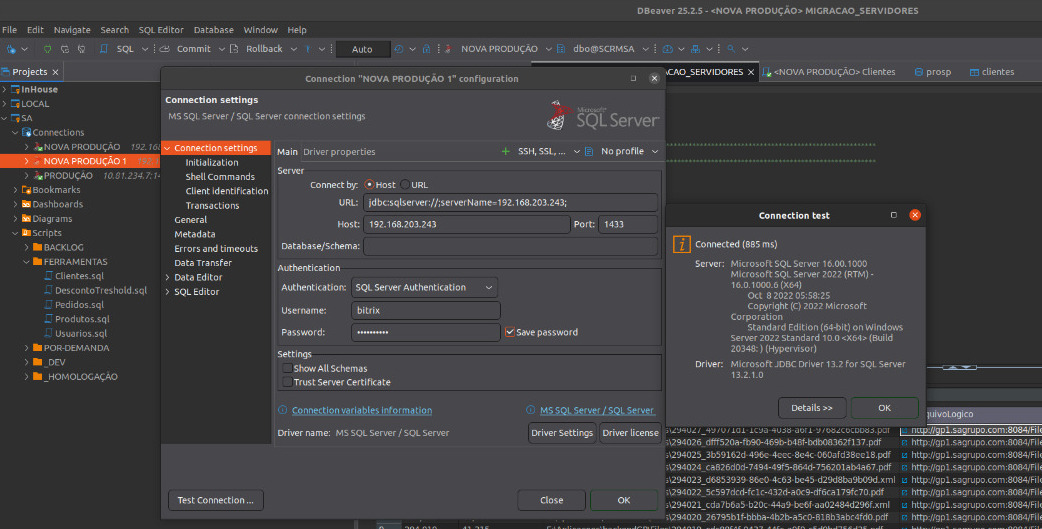The height and width of the screenshot is (529, 1042).
Task: Open the Clientes.sql script file
Action: pyautogui.click(x=79, y=276)
